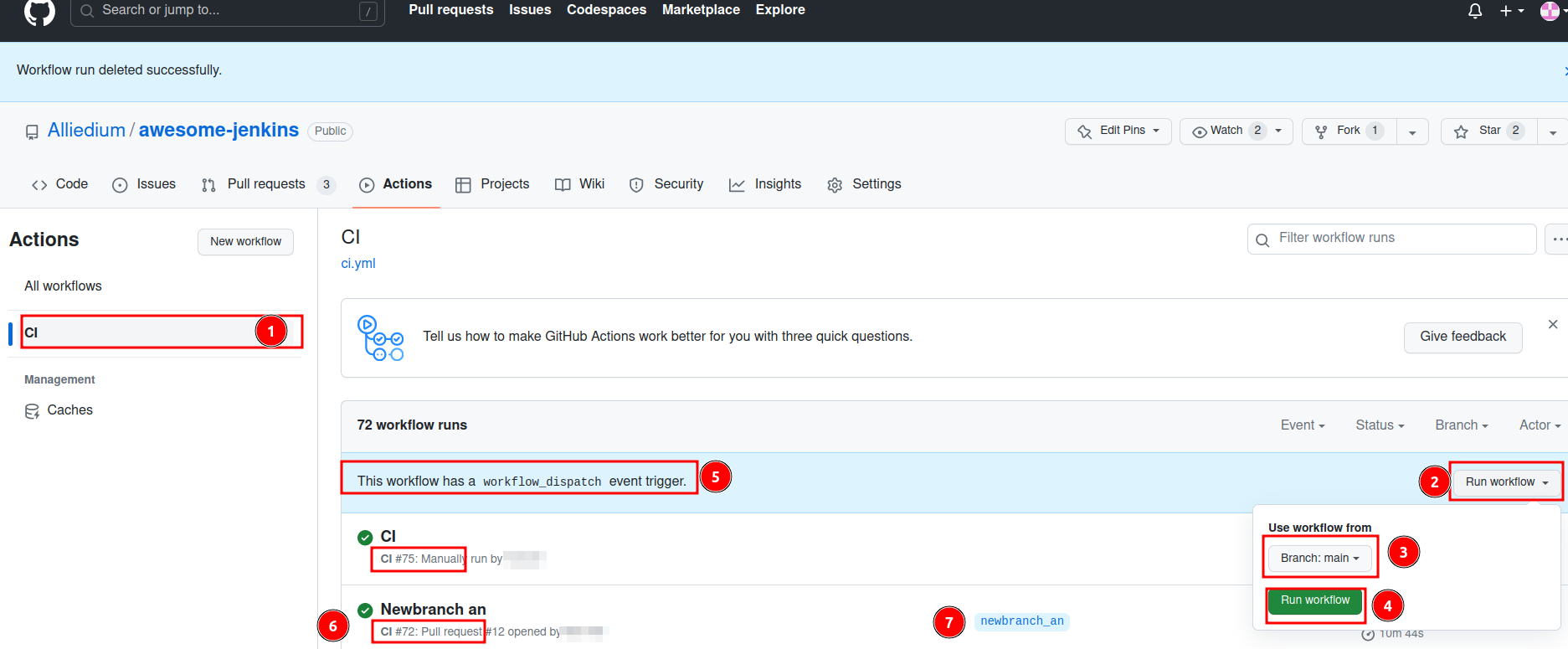Viewport: 1568px width, 649px height.
Task: Switch to the Wiki repository tab
Action: click(x=579, y=184)
